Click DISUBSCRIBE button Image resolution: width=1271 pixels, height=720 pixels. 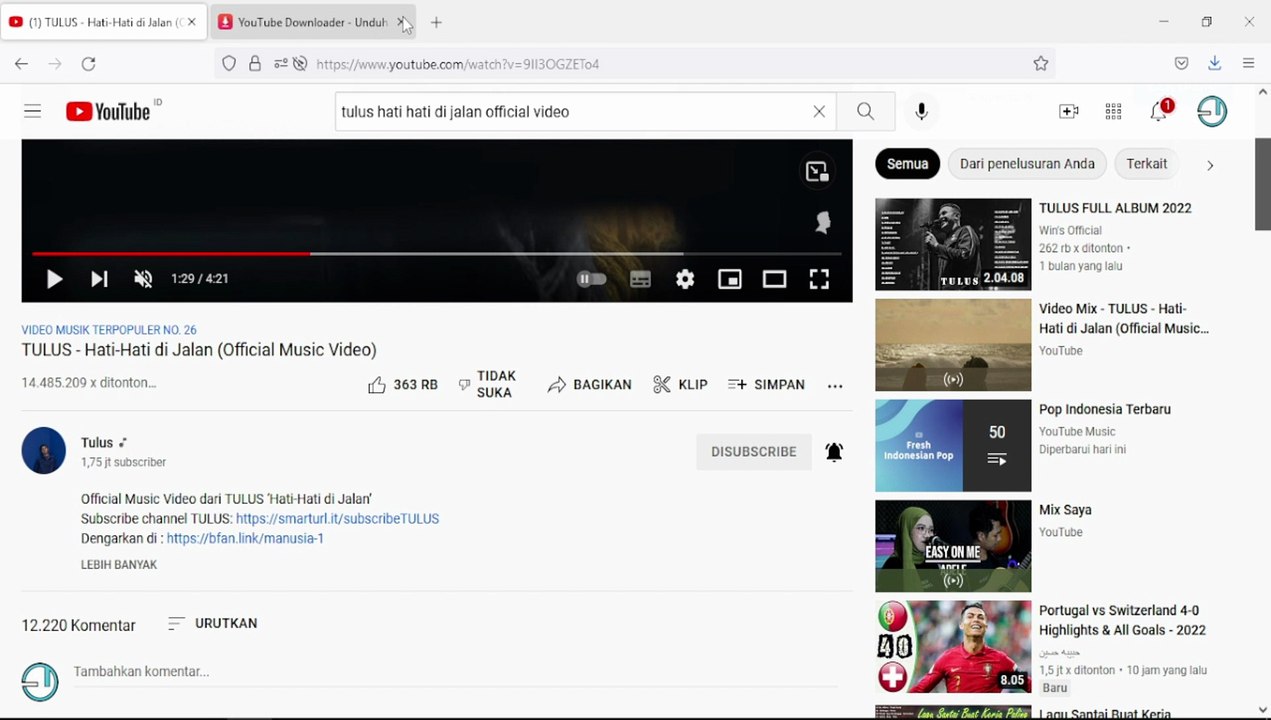(754, 452)
